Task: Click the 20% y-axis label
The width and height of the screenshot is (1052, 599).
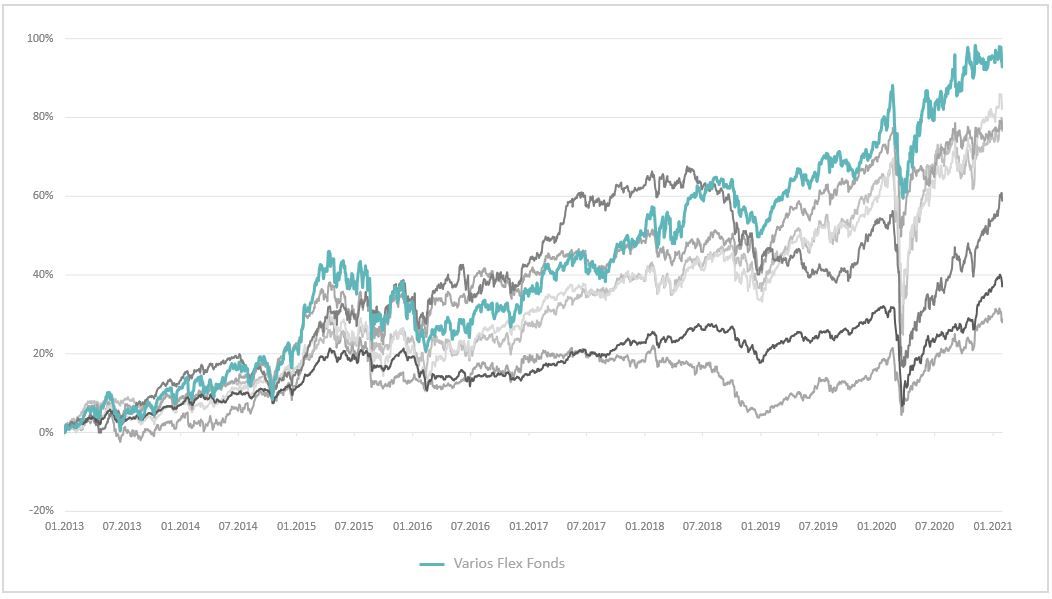Action: (x=42, y=354)
